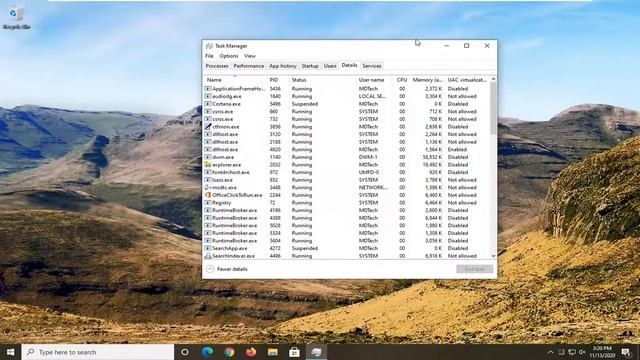This screenshot has width=640, height=360.
Task: Open the View menu
Action: (x=250, y=56)
